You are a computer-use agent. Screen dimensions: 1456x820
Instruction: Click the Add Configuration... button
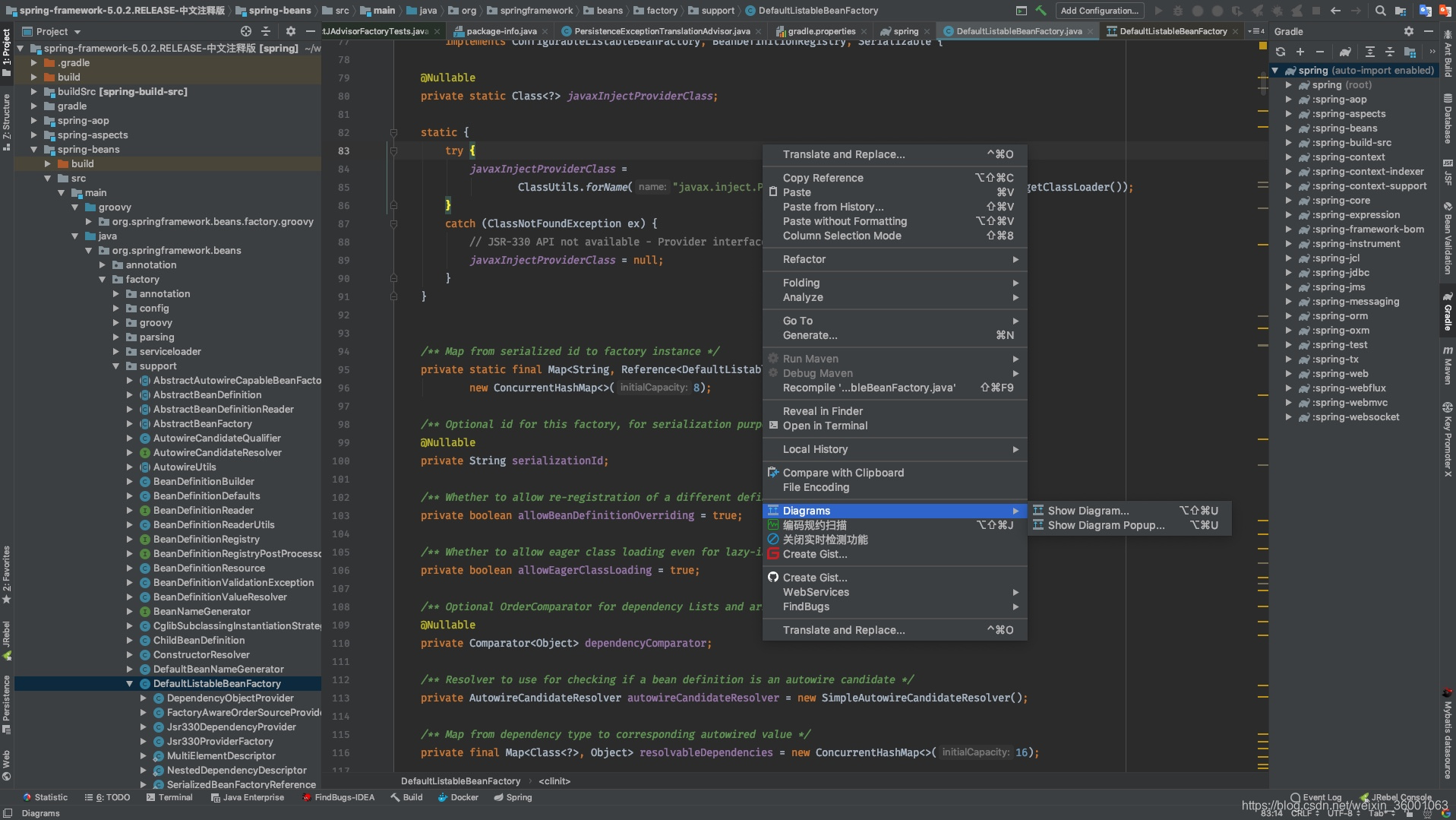click(x=1099, y=11)
